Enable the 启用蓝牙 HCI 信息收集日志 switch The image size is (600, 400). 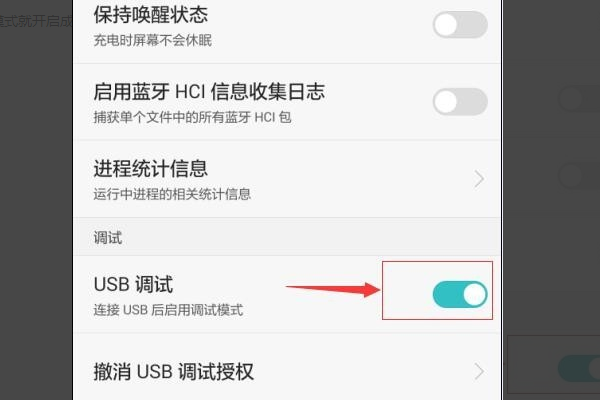[x=460, y=102]
